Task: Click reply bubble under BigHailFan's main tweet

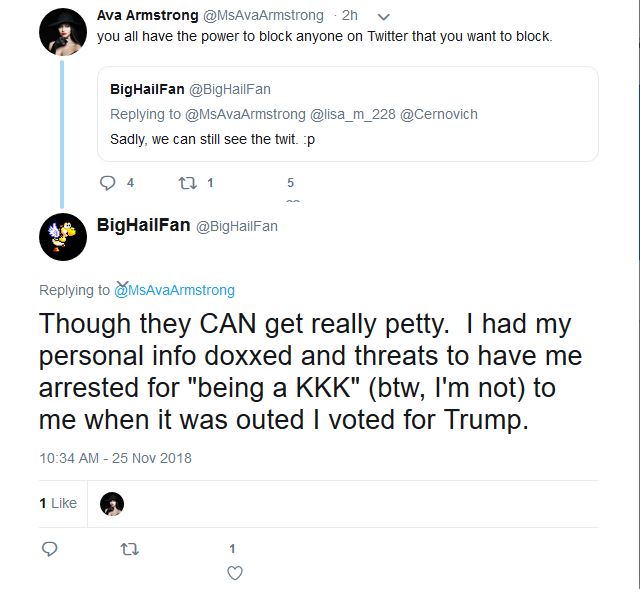Action: 49,549
